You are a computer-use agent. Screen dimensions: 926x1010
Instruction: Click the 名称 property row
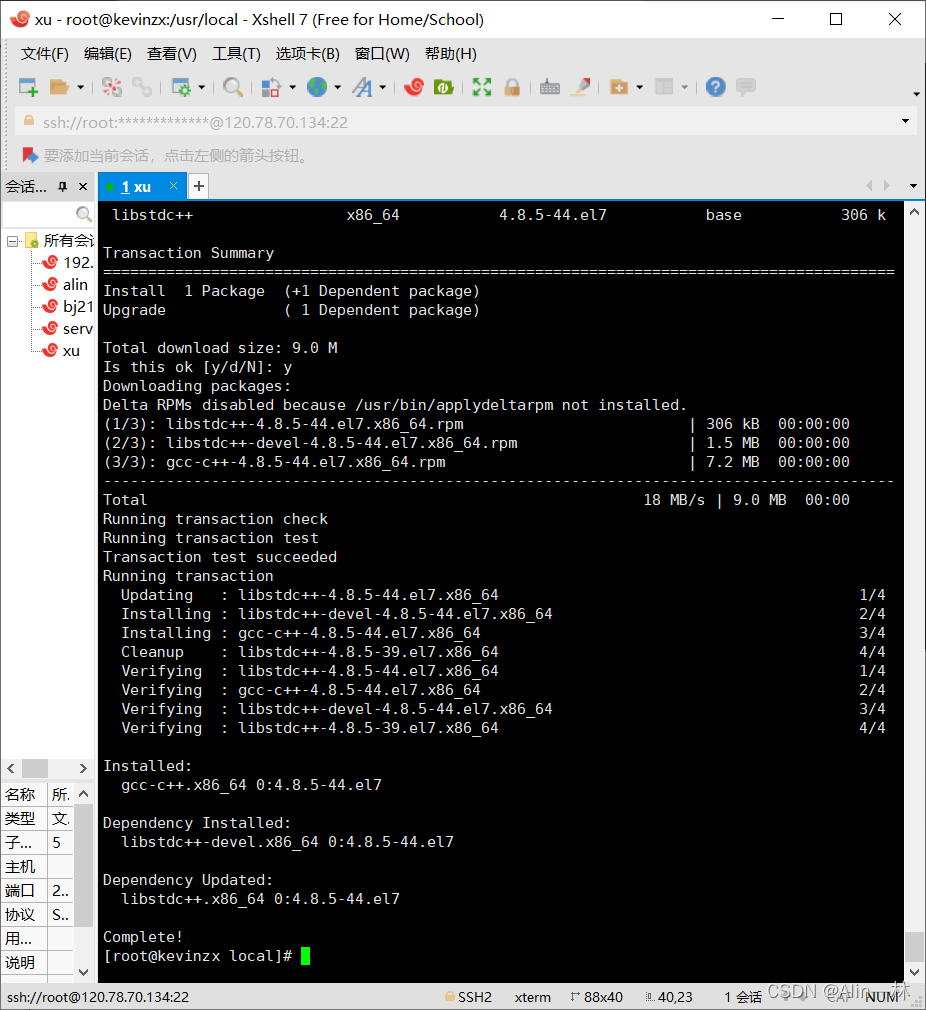pos(37,794)
